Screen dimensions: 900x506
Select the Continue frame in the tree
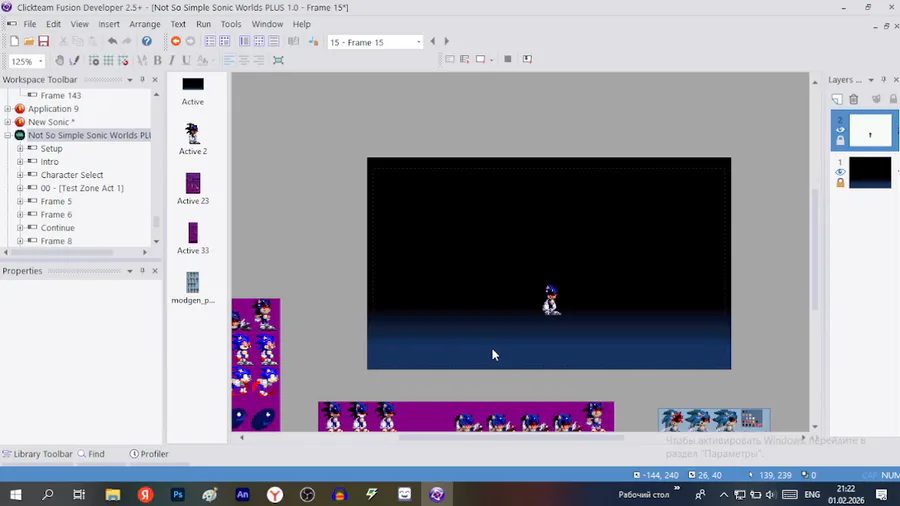click(x=57, y=228)
